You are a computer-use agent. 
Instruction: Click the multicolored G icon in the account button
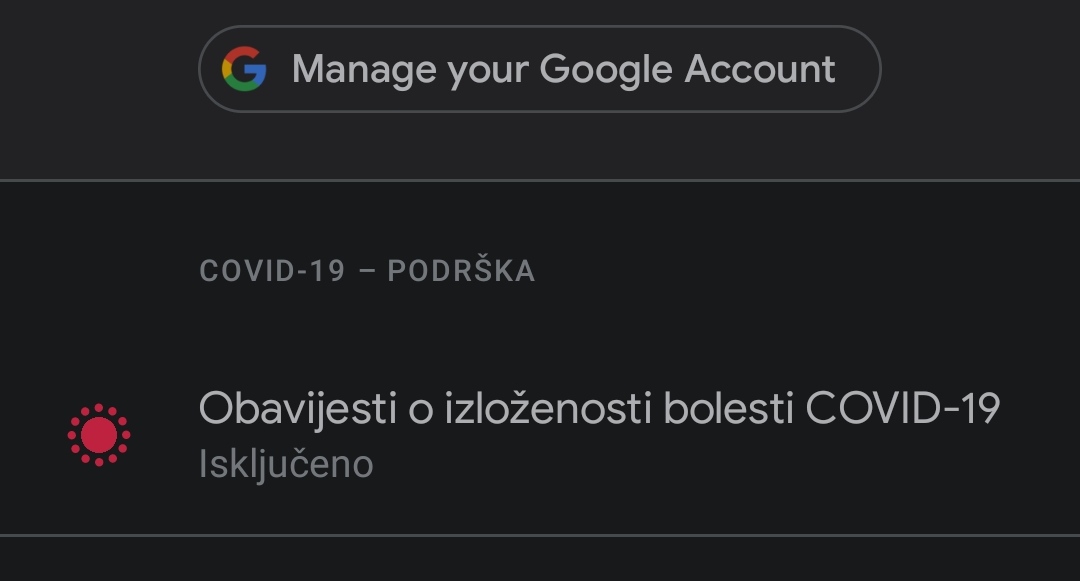point(244,69)
